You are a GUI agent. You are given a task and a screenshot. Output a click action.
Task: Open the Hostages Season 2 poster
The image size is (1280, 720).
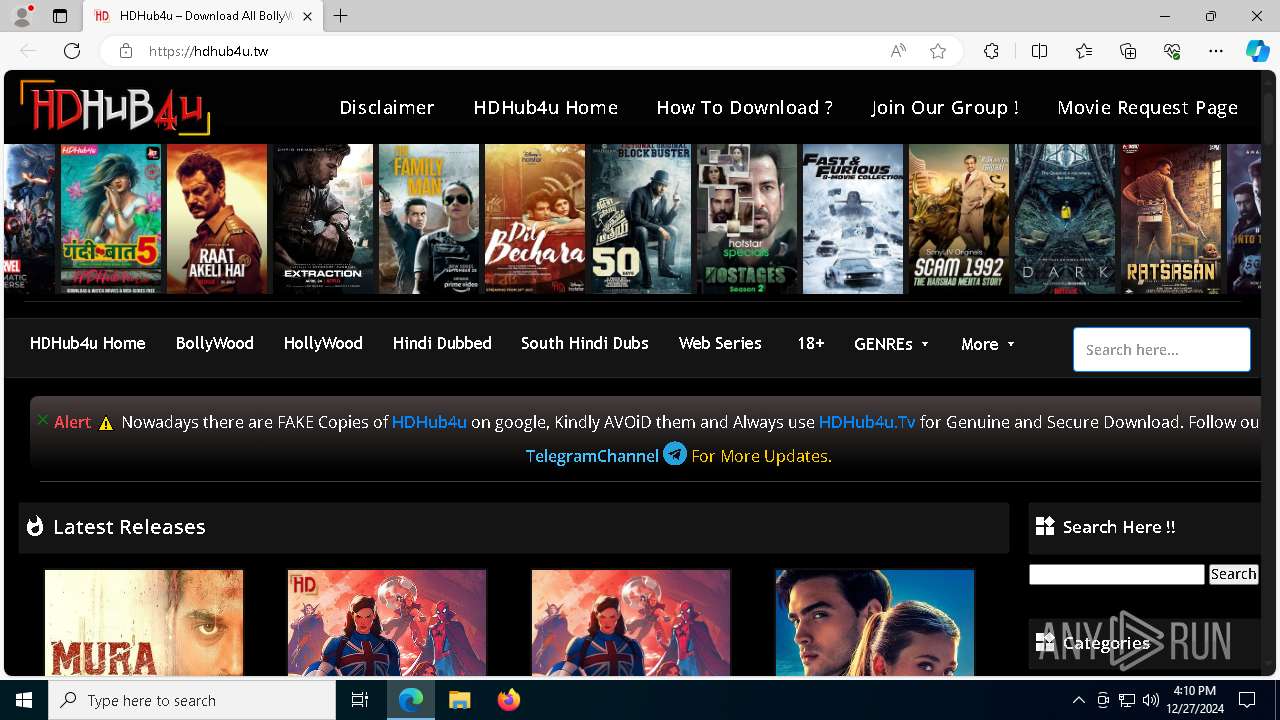tap(747, 219)
